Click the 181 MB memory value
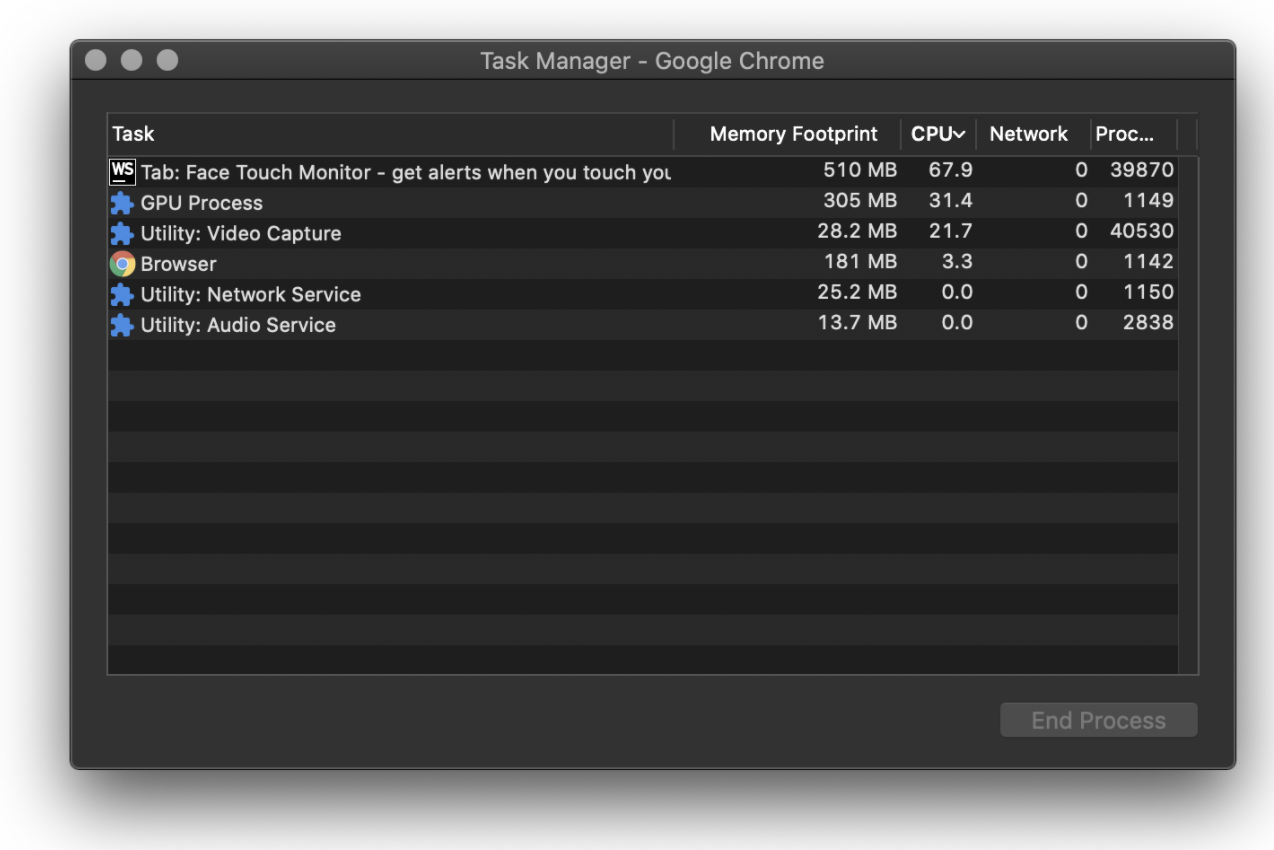 862,262
